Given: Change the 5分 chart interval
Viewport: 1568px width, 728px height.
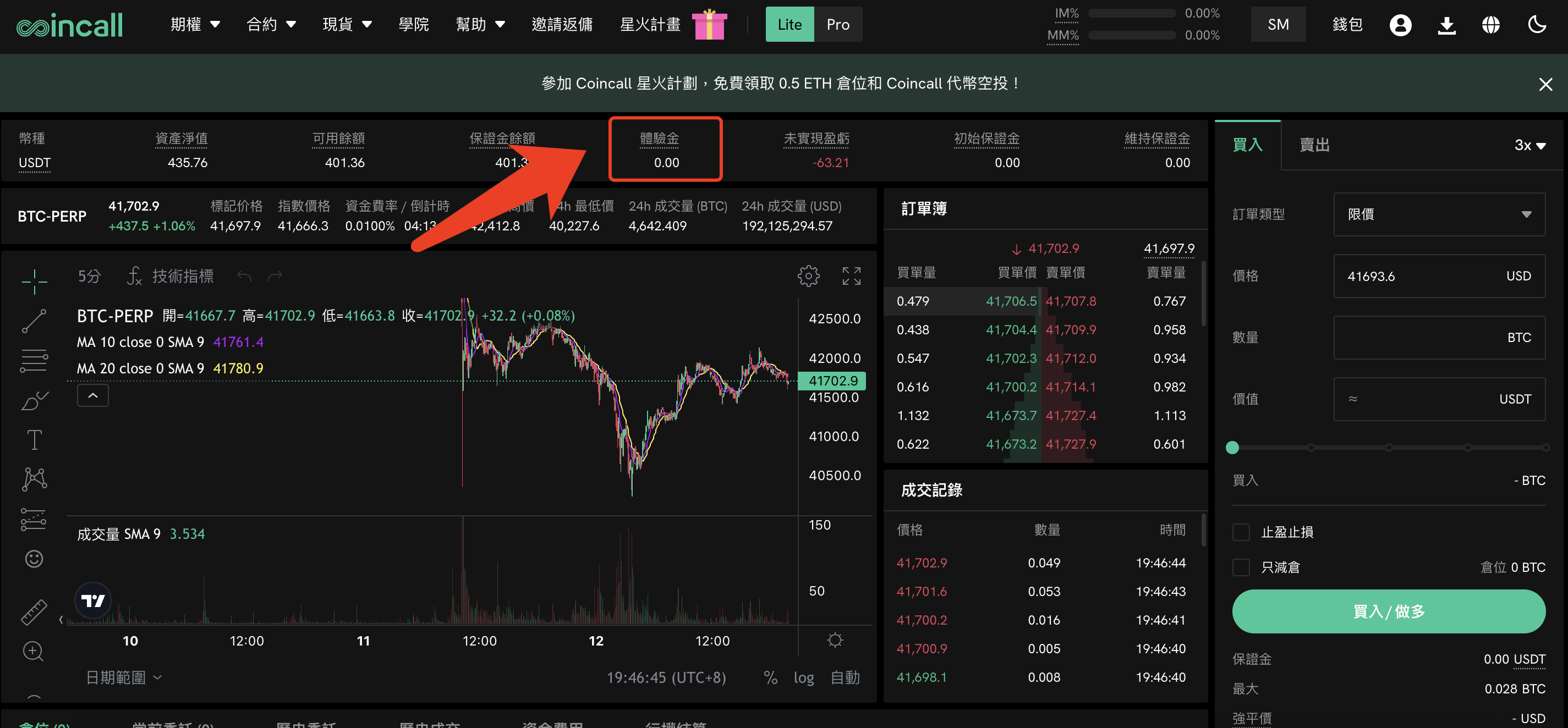Looking at the screenshot, I should (89, 276).
